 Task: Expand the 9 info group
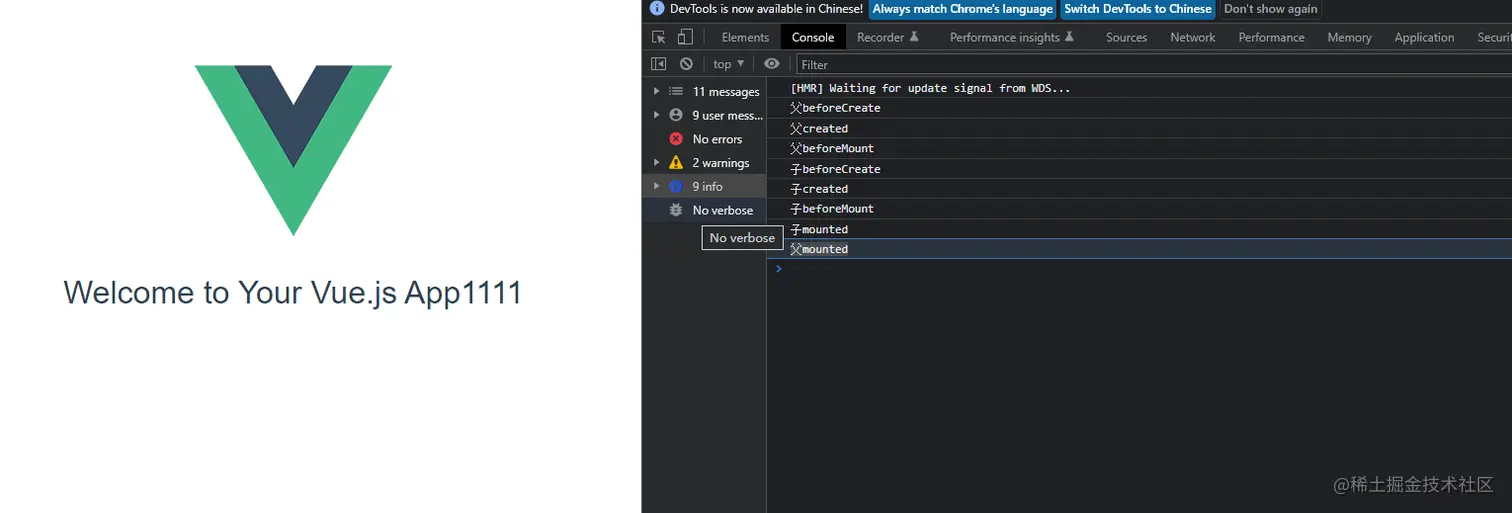coord(656,186)
